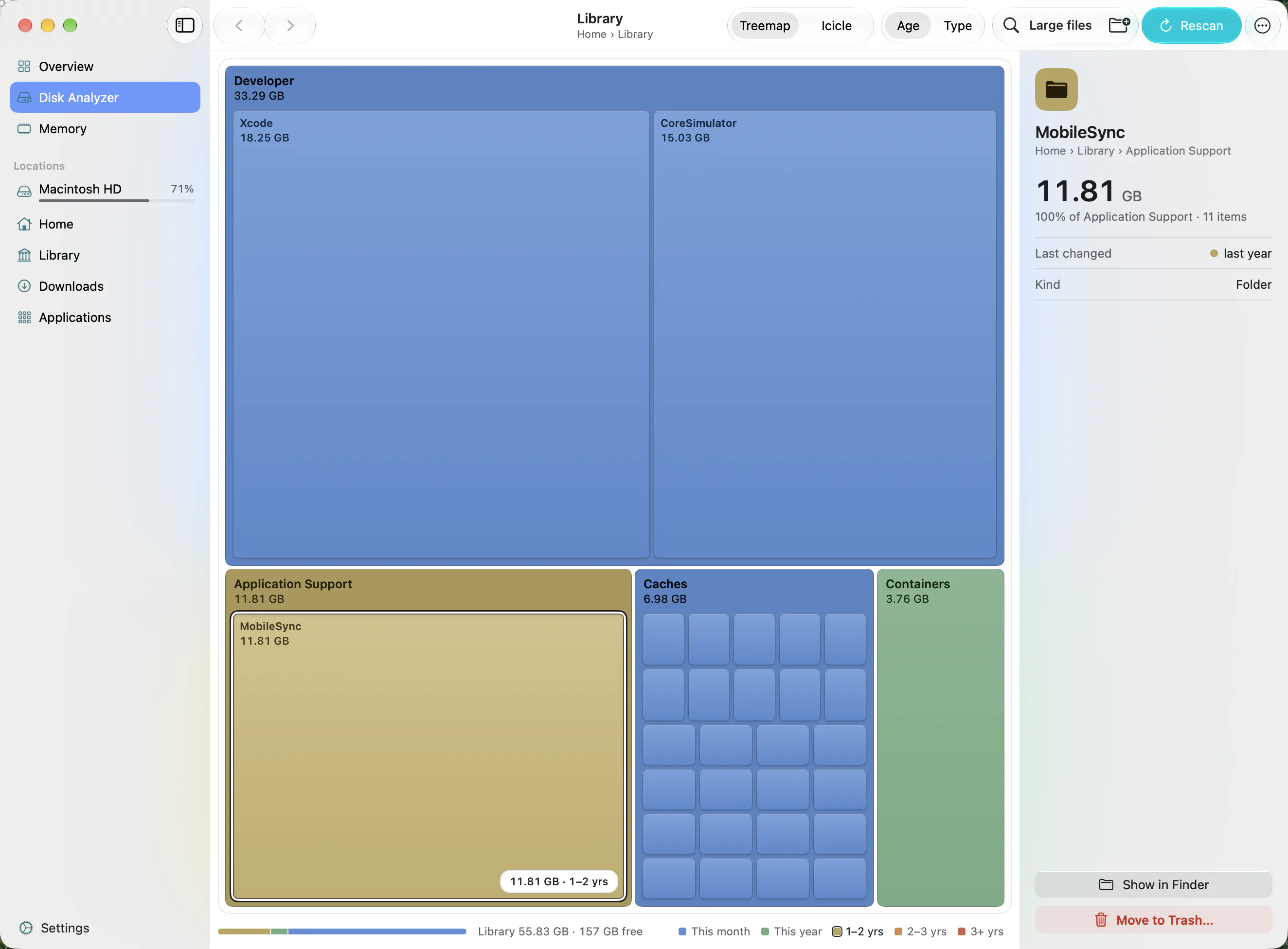Click the Macintosh HD usage bar
The image size is (1288, 949).
[117, 200]
